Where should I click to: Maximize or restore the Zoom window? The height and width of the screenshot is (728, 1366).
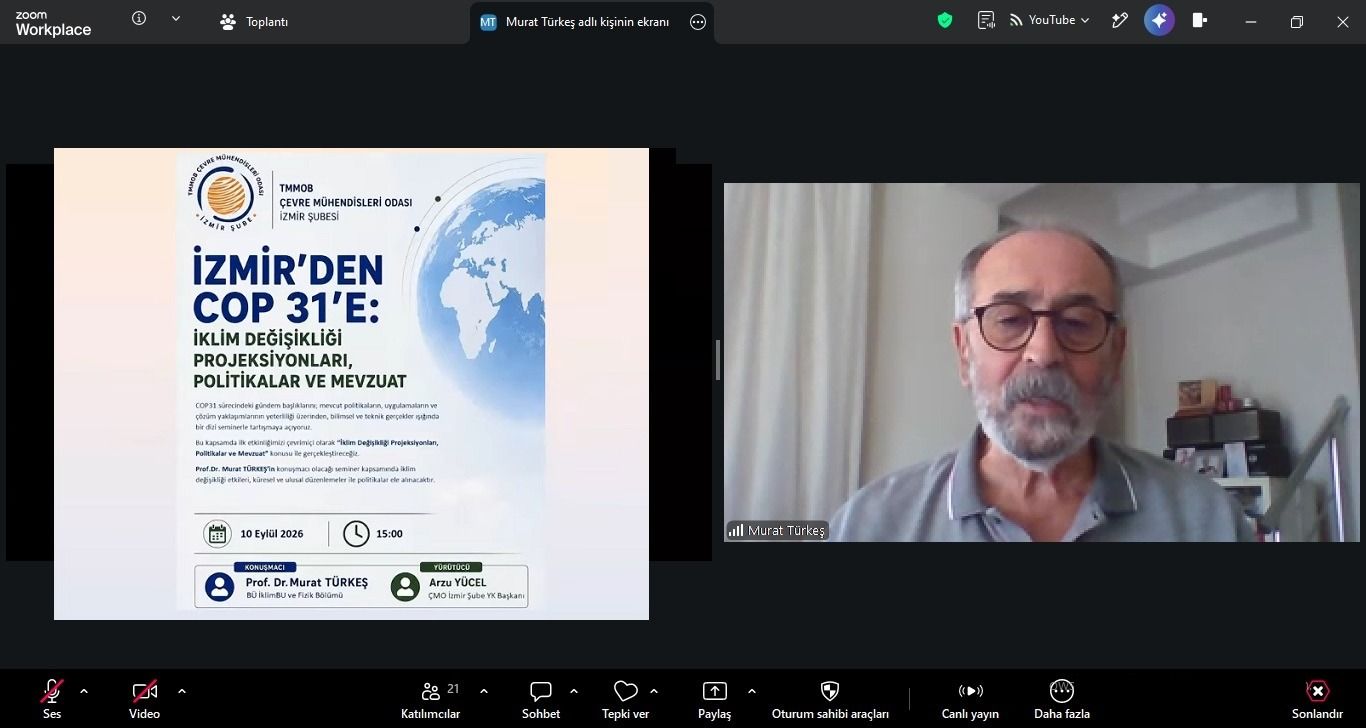coord(1297,21)
